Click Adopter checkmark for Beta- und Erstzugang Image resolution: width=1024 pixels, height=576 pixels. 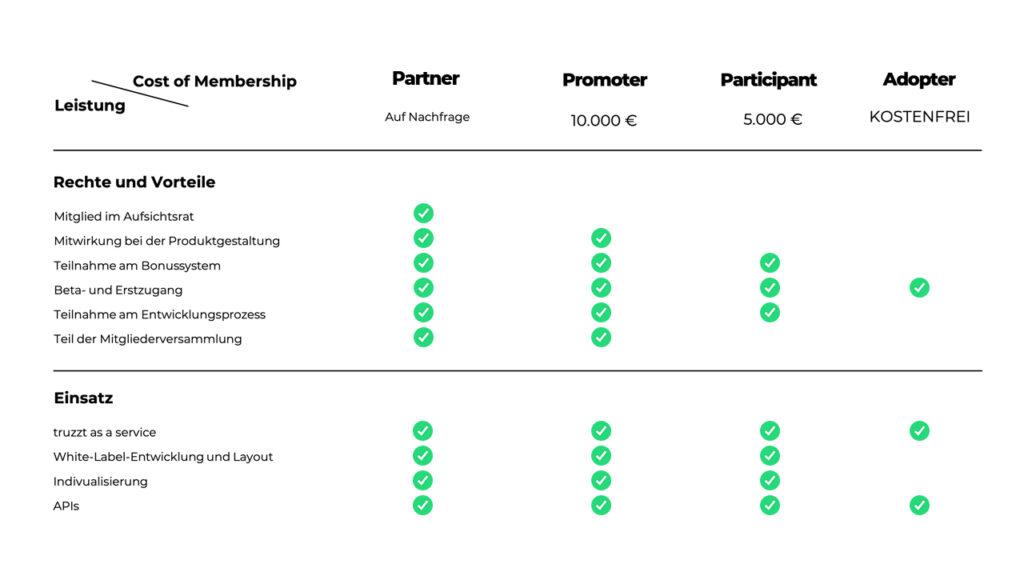click(x=920, y=287)
